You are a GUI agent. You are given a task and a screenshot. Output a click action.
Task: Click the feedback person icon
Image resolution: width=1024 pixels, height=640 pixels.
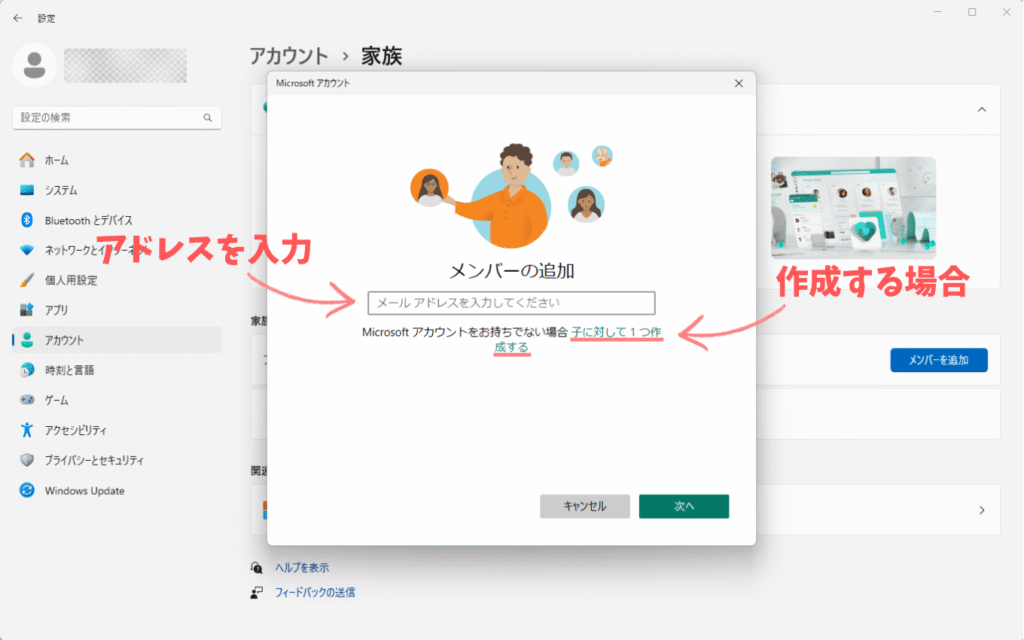(x=257, y=592)
